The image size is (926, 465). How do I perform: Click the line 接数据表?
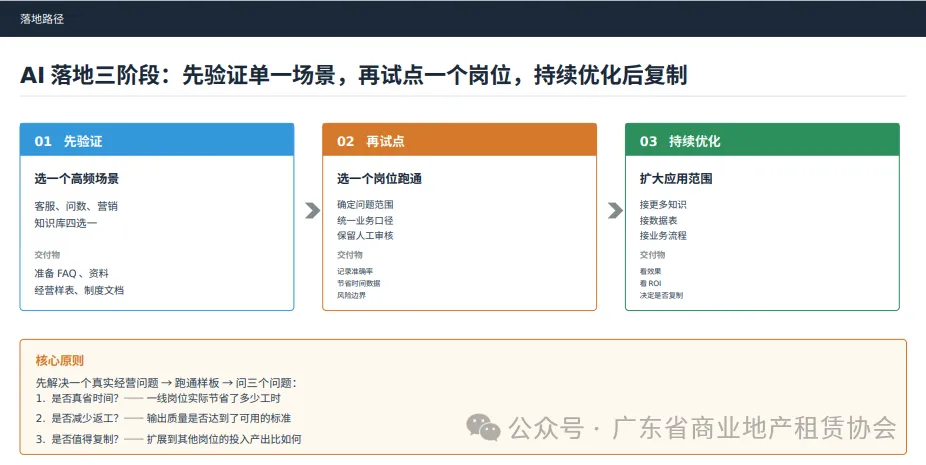tap(658, 220)
